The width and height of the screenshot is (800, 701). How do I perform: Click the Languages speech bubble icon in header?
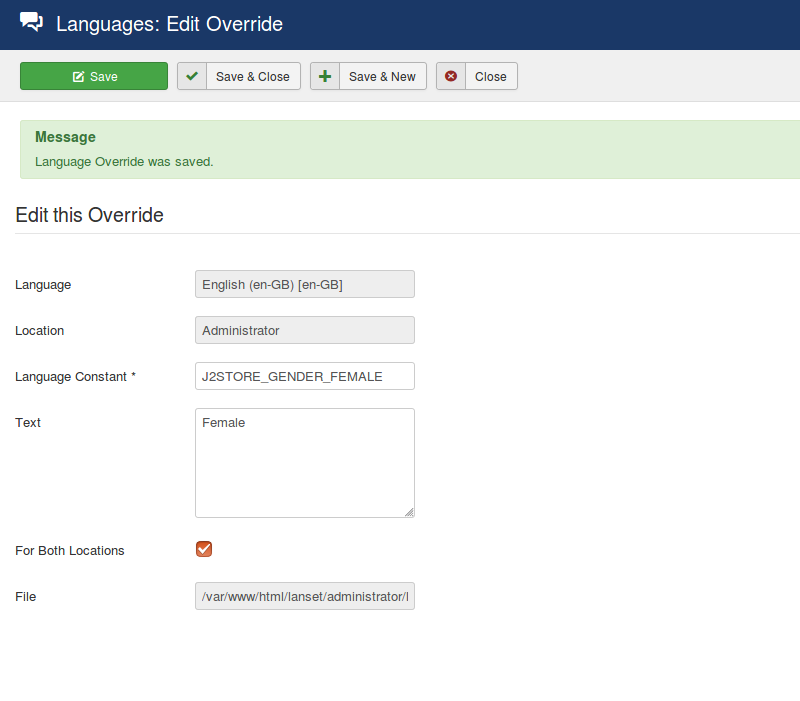click(x=32, y=23)
